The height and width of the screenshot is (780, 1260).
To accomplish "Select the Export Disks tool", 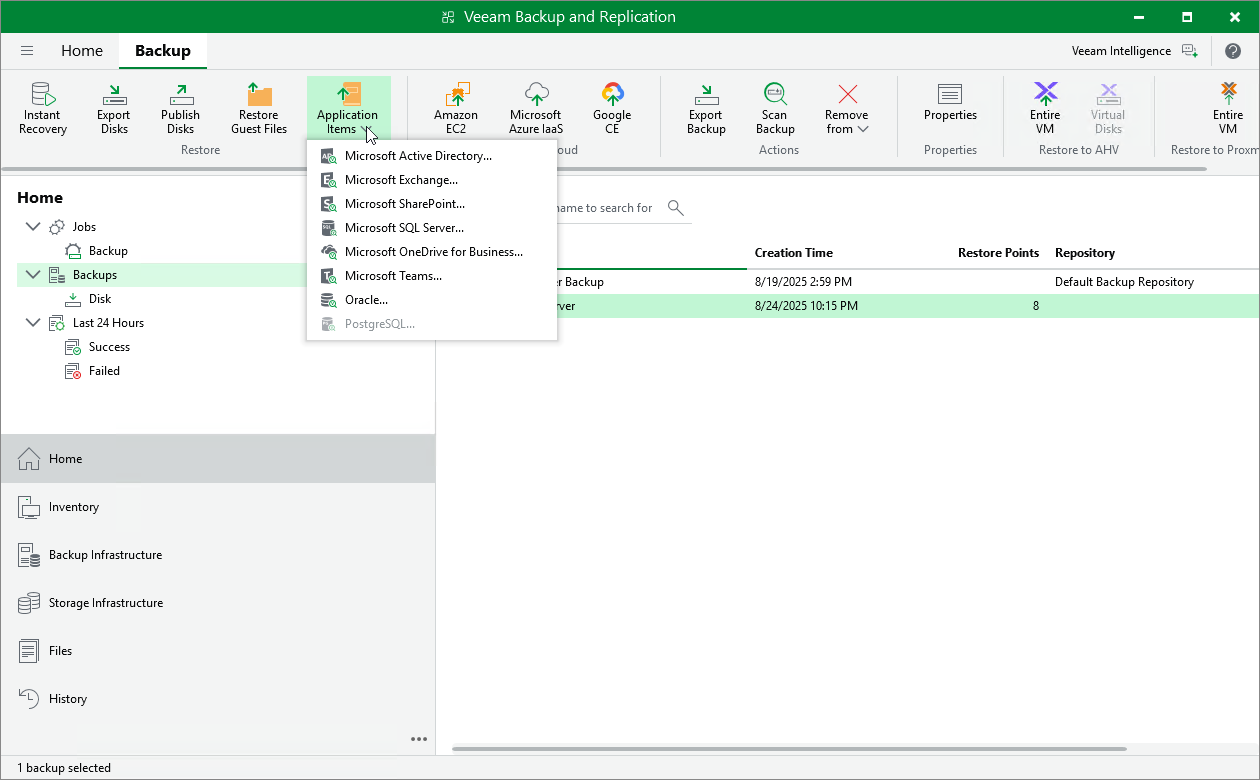I will point(114,108).
